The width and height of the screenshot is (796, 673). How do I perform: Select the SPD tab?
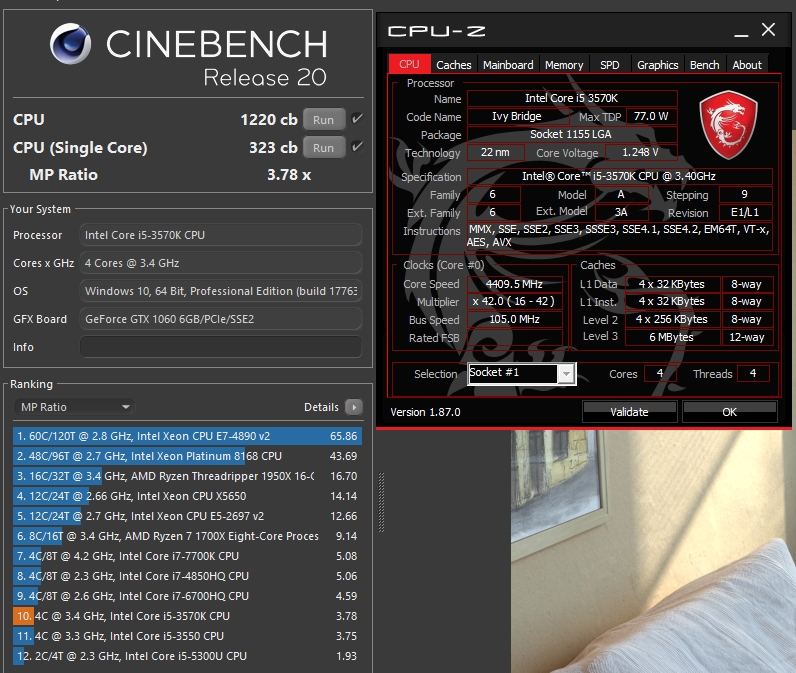pos(610,65)
